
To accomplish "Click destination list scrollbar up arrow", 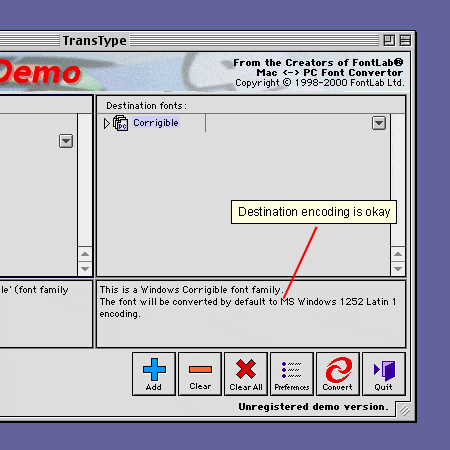I will coord(398,254).
